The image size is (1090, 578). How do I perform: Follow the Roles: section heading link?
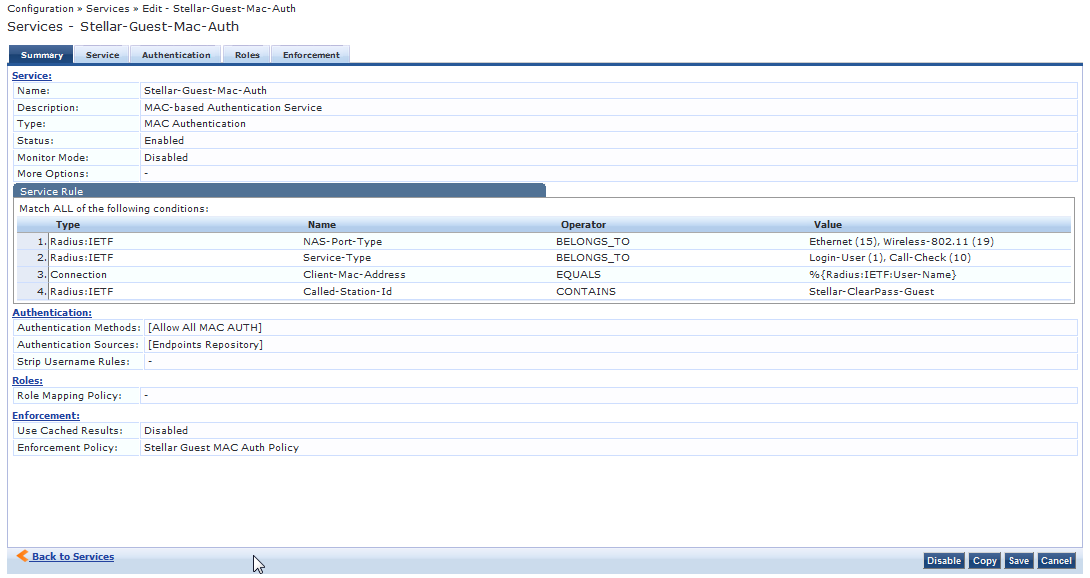click(27, 380)
